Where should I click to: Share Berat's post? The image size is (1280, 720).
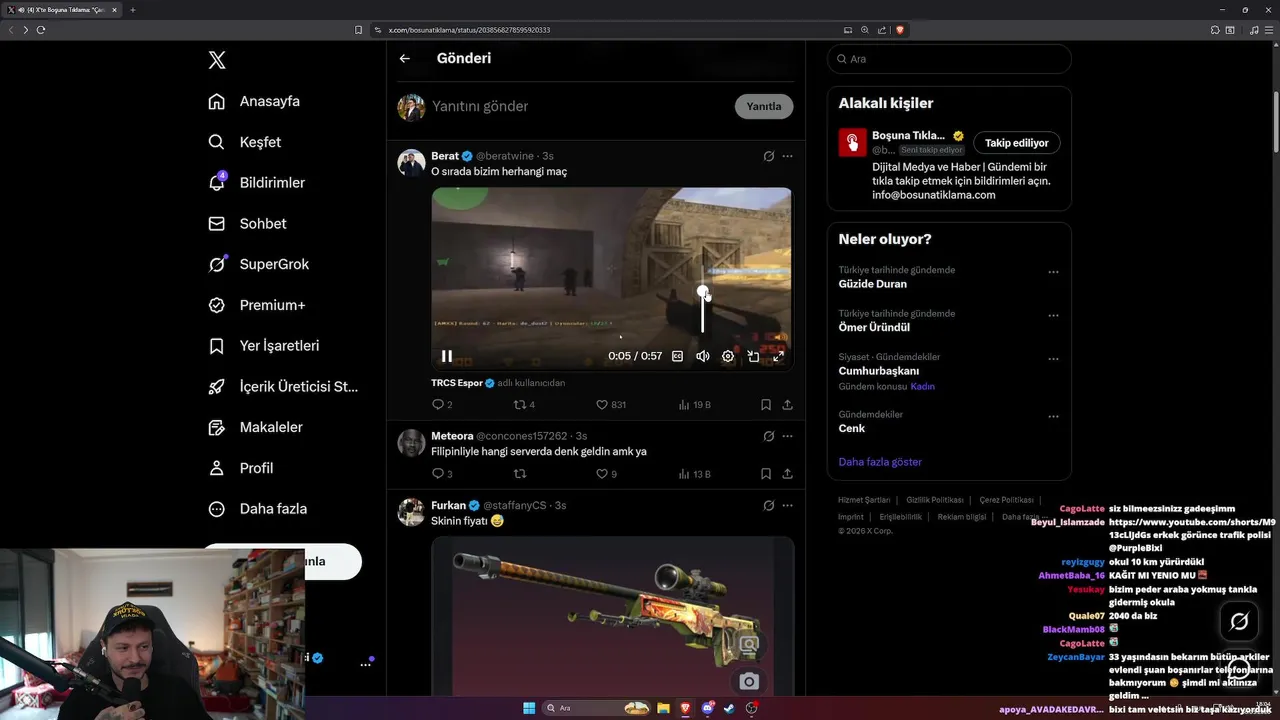tap(787, 405)
